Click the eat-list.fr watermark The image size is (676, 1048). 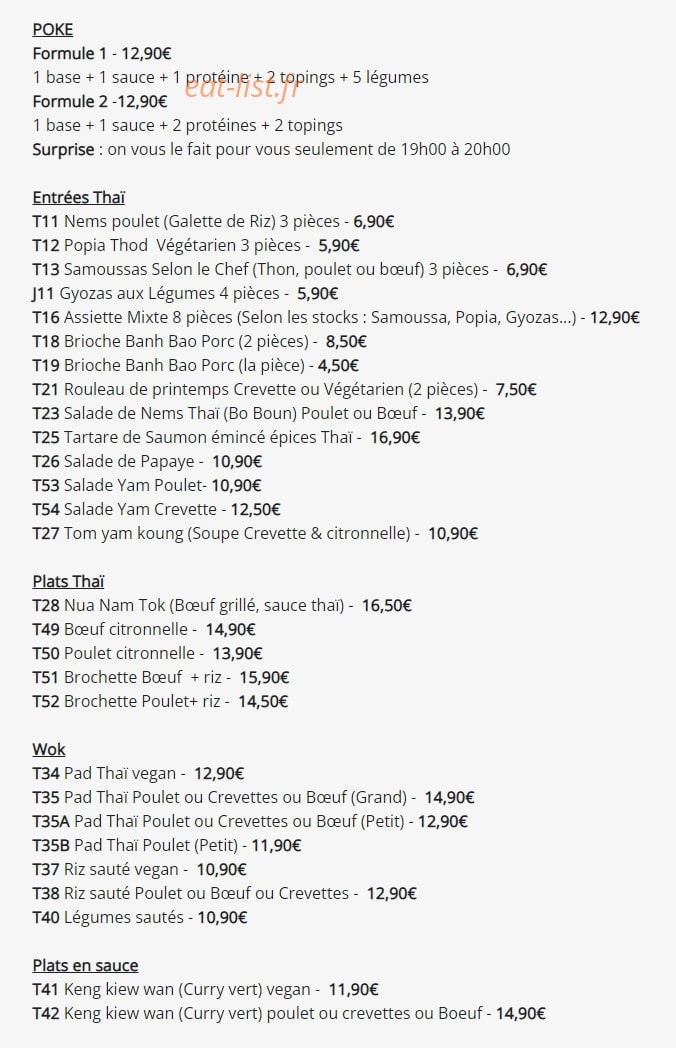tap(241, 88)
